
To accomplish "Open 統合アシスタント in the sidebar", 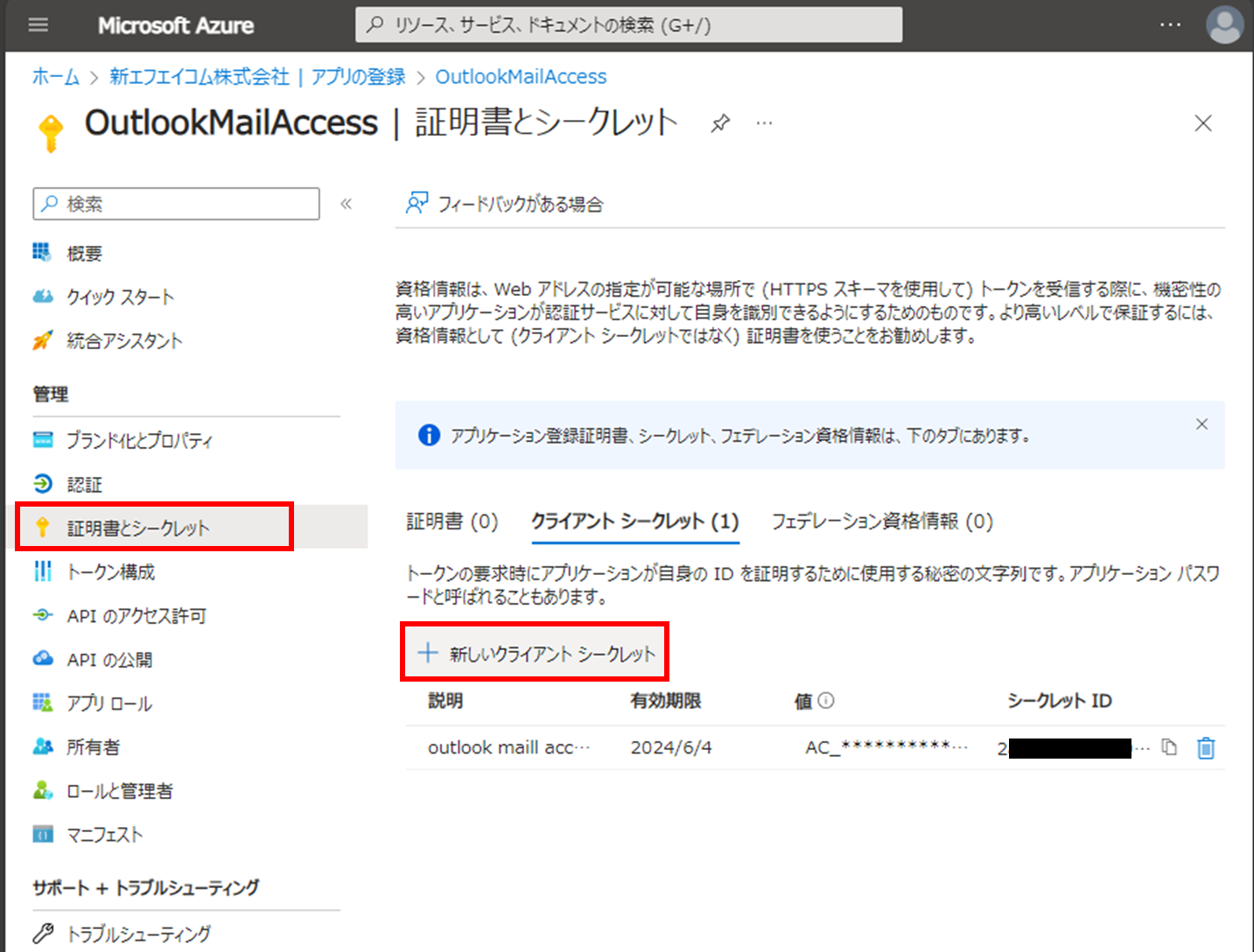I will tap(124, 341).
